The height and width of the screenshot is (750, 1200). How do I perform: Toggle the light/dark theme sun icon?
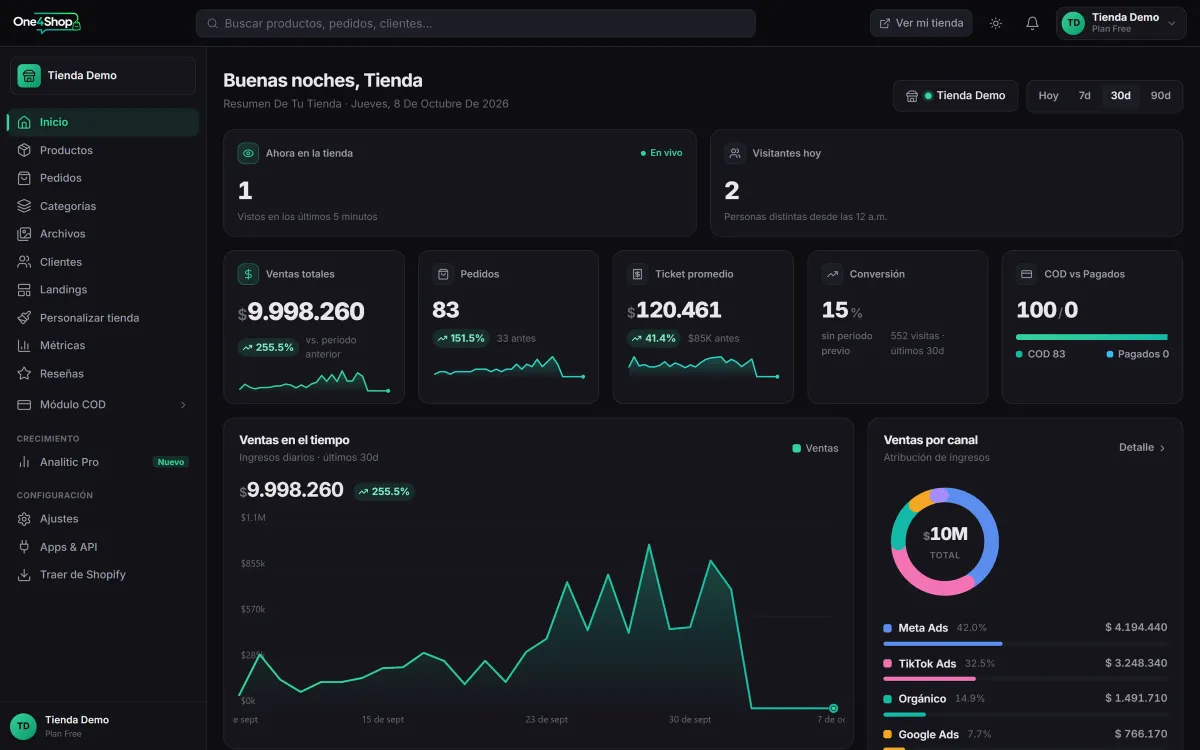coord(996,23)
